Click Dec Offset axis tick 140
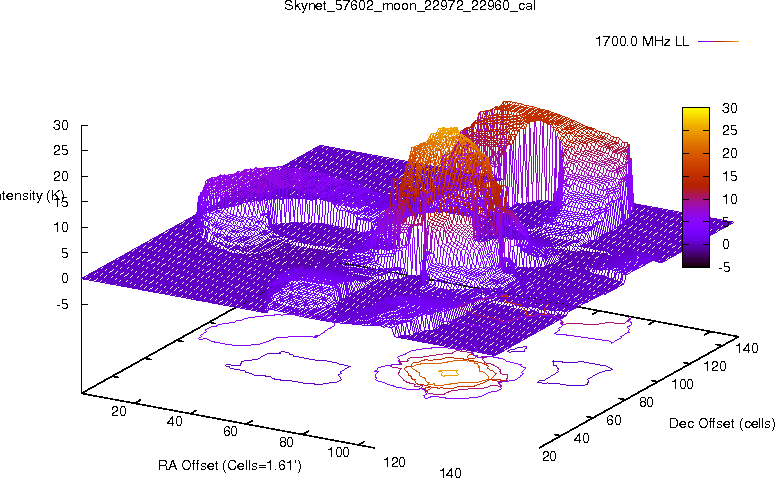Viewport: 775px width, 478px height. pyautogui.click(x=747, y=348)
